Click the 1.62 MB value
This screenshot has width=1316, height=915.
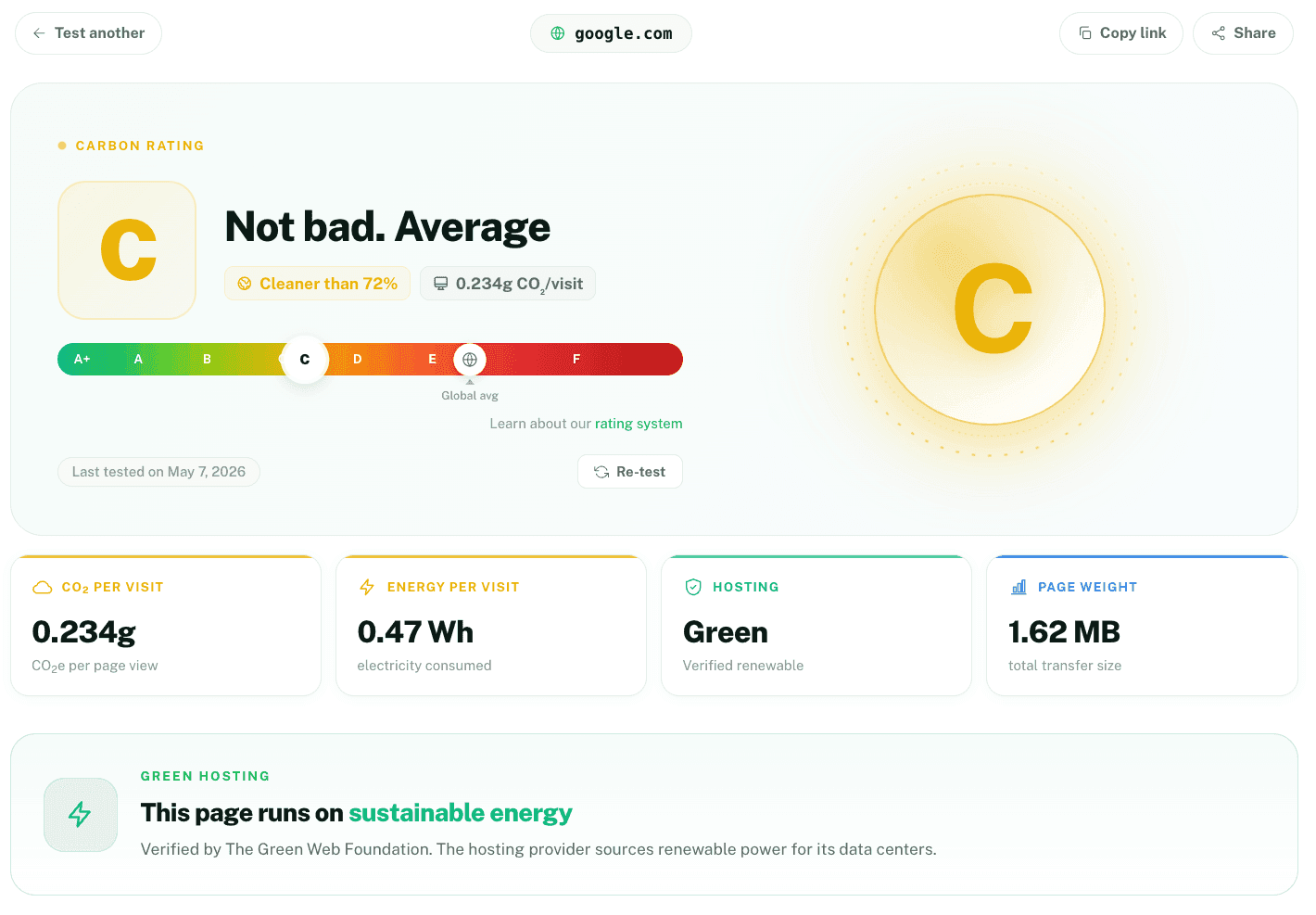[x=1064, y=632]
